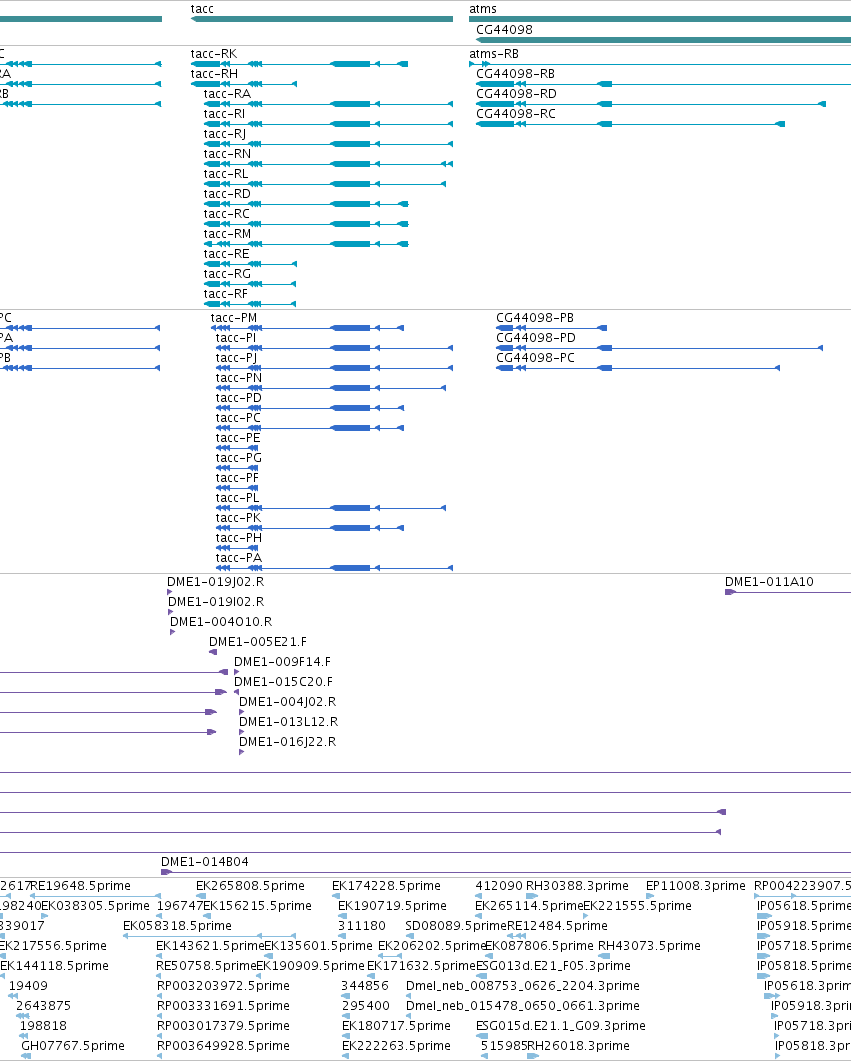Select the tacc-PF protein label
The width and height of the screenshot is (851, 1061).
tap(237, 477)
